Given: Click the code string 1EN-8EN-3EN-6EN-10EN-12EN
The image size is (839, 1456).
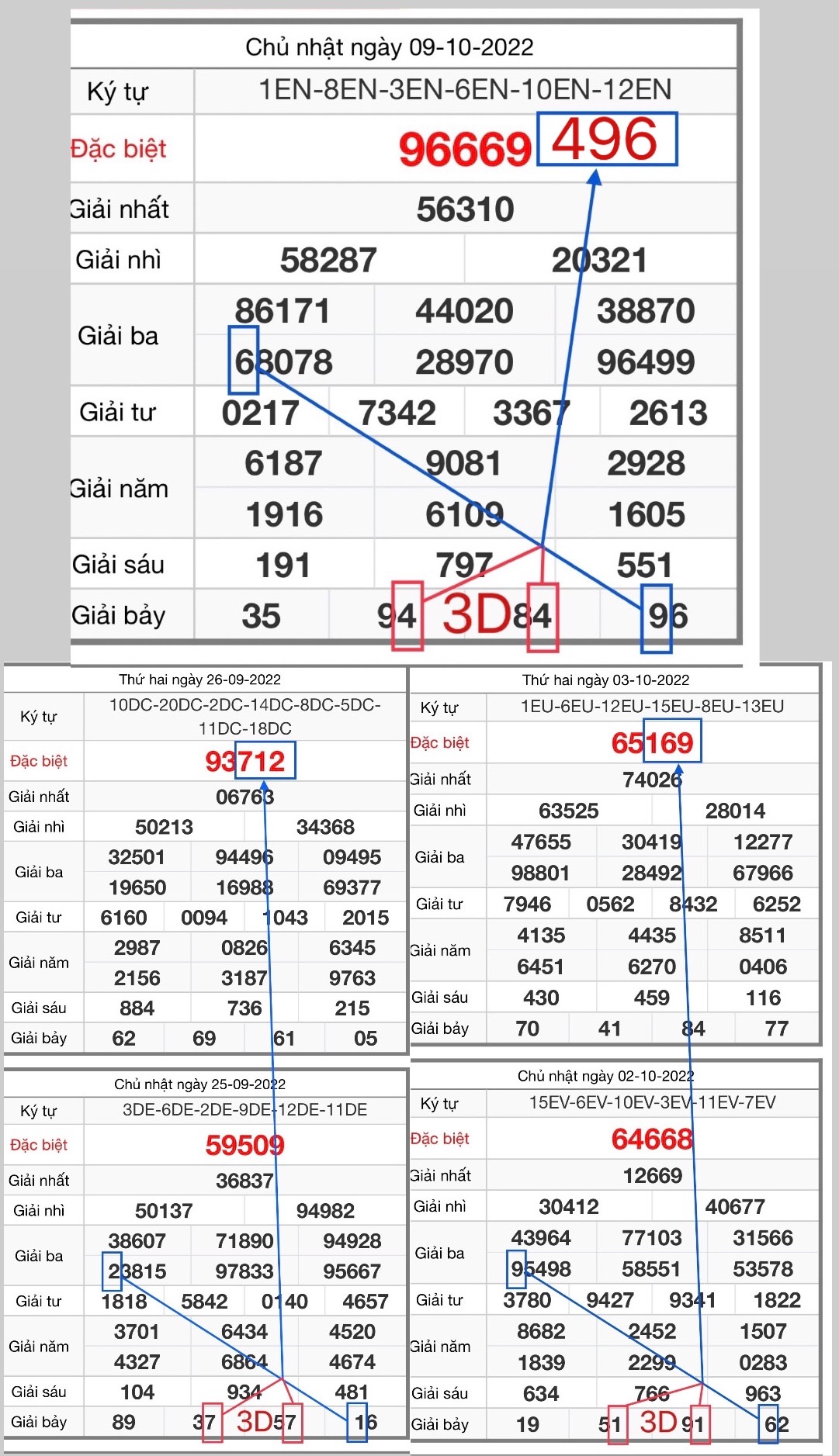Looking at the screenshot, I should pos(464,90).
